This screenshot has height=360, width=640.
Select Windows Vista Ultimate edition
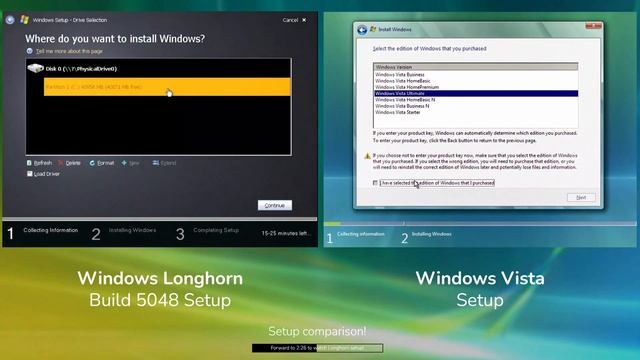(476, 93)
